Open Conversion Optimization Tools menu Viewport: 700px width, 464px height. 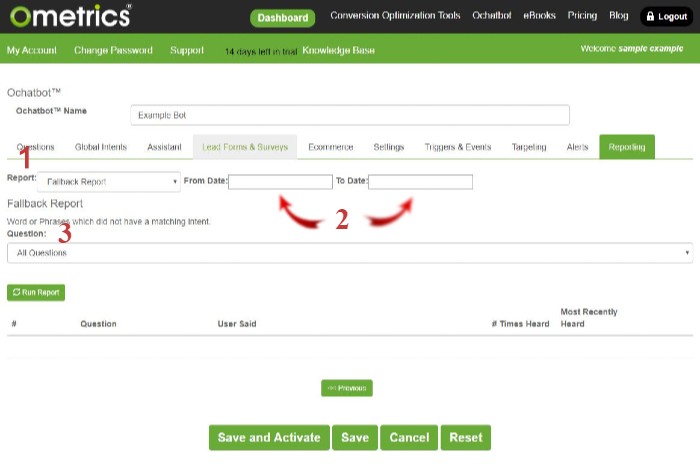[x=395, y=15]
